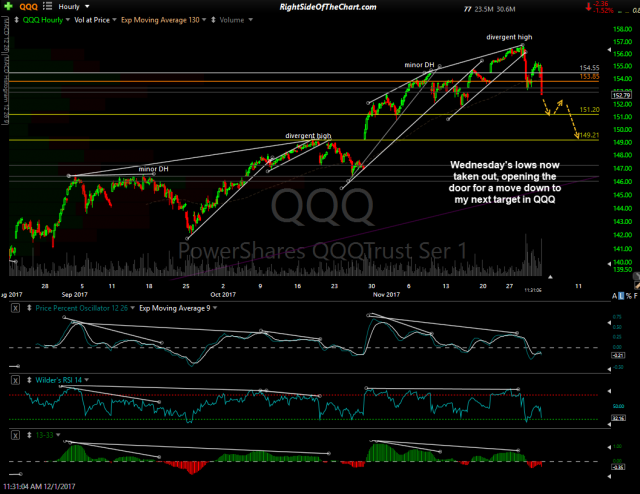This screenshot has width=640, height=494.
Task: Expand the Wilder's RSI 14 dropdown
Action: [x=87, y=380]
